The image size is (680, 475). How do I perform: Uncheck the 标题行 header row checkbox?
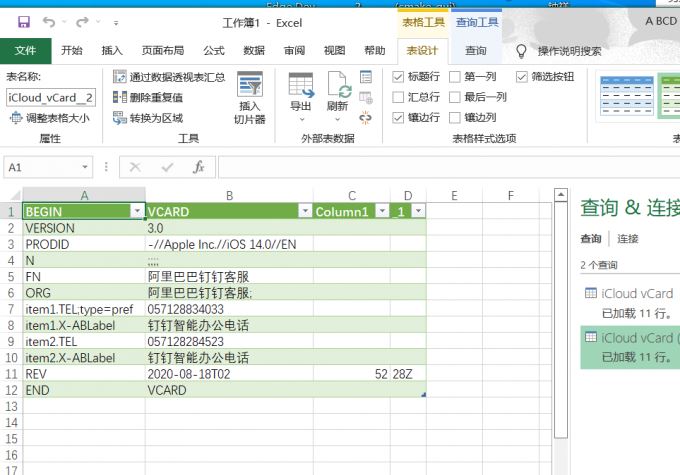tap(398, 77)
